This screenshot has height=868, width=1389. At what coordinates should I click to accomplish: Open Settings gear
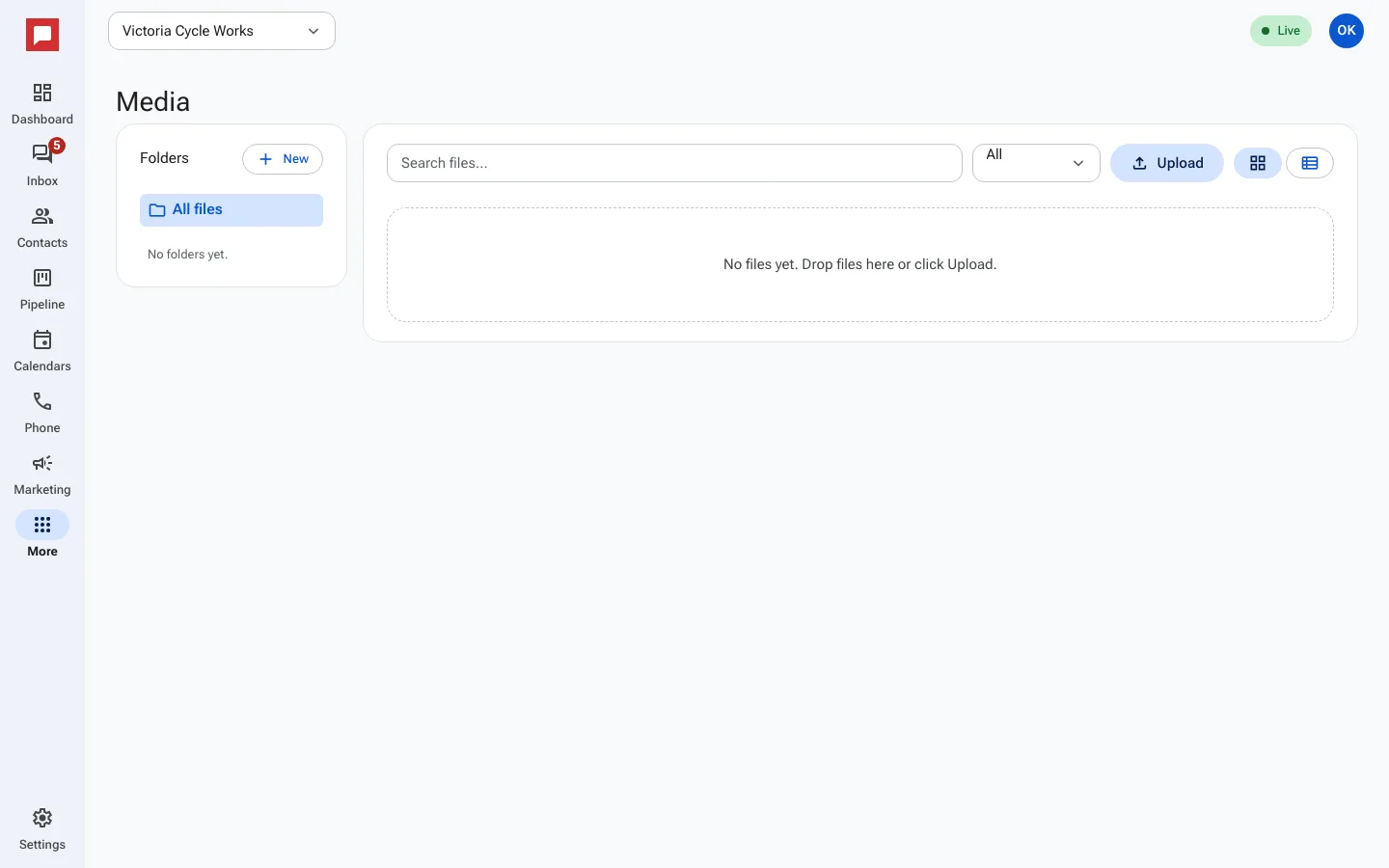(42, 829)
